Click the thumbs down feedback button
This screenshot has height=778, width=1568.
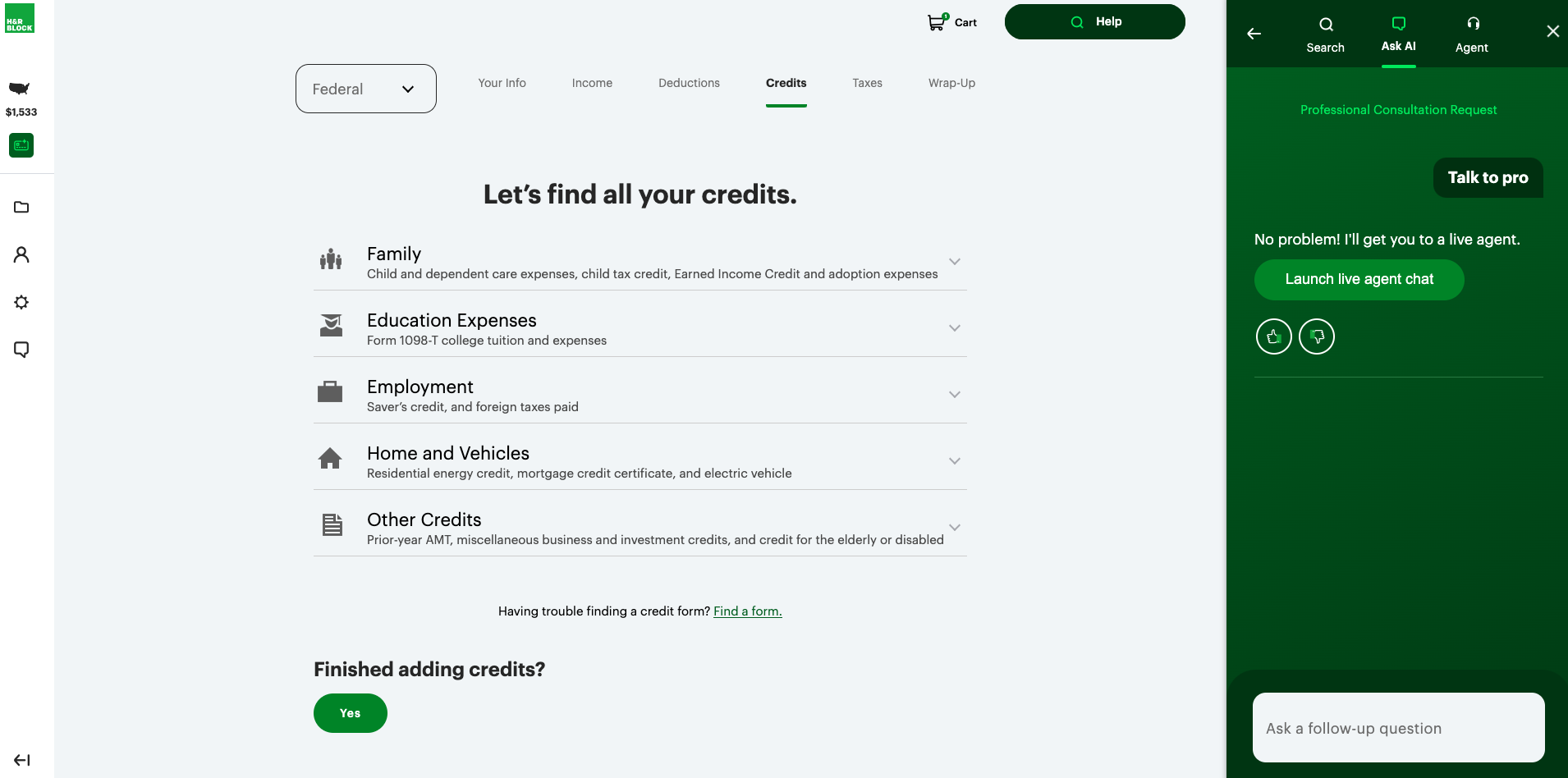coord(1317,336)
